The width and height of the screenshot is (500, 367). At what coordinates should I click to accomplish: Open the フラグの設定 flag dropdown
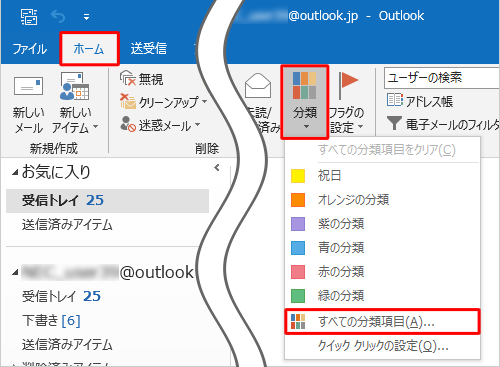[x=346, y=102]
